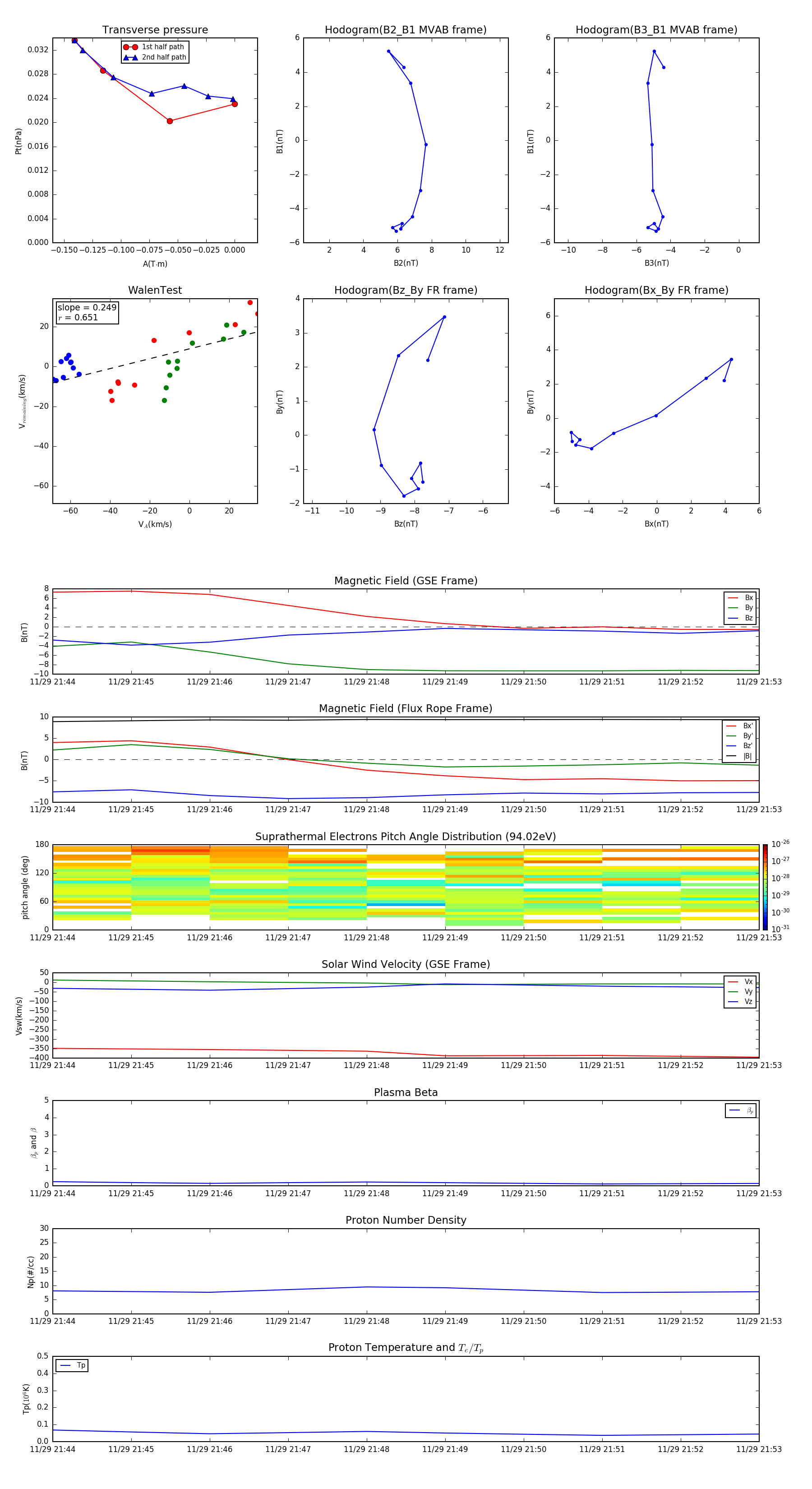
Task: Click the 'Bz' legend entry in GSE magnetic field
Action: click(740, 618)
